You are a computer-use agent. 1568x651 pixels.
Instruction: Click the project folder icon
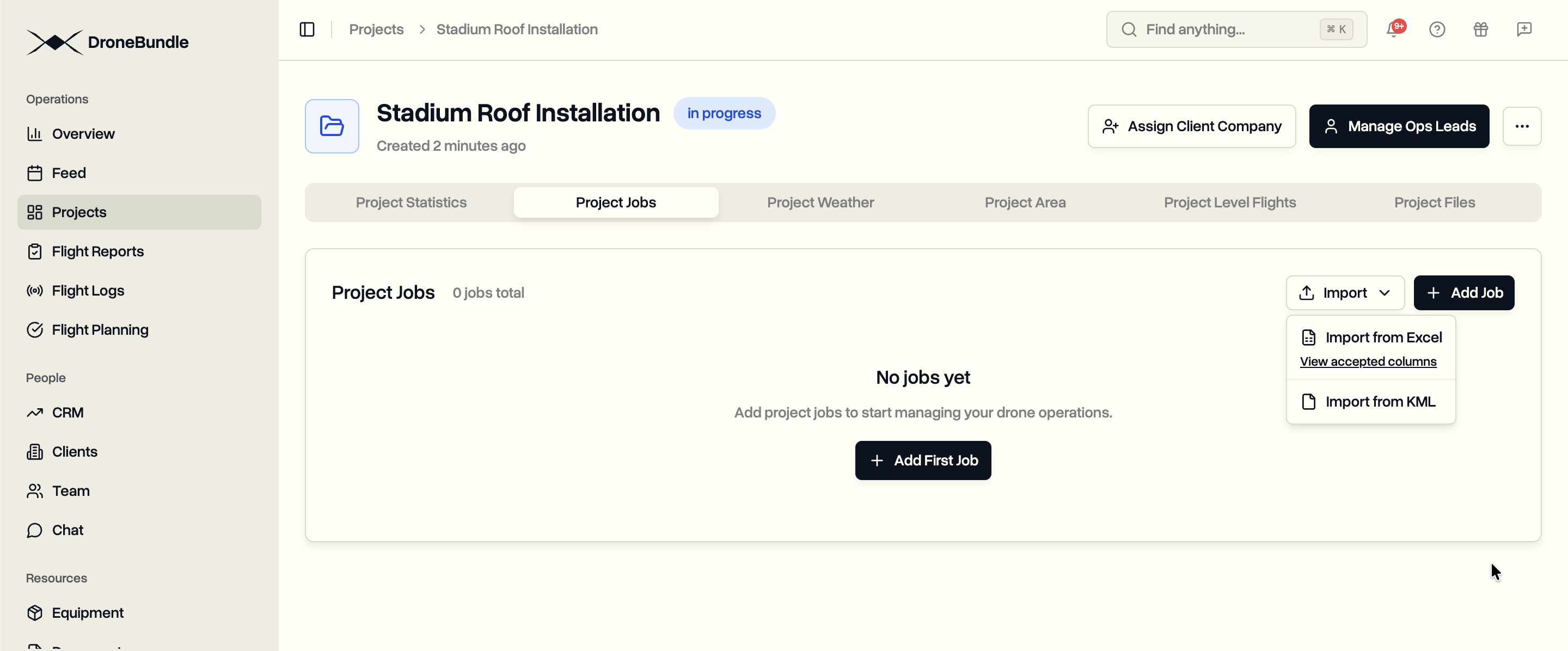point(332,126)
